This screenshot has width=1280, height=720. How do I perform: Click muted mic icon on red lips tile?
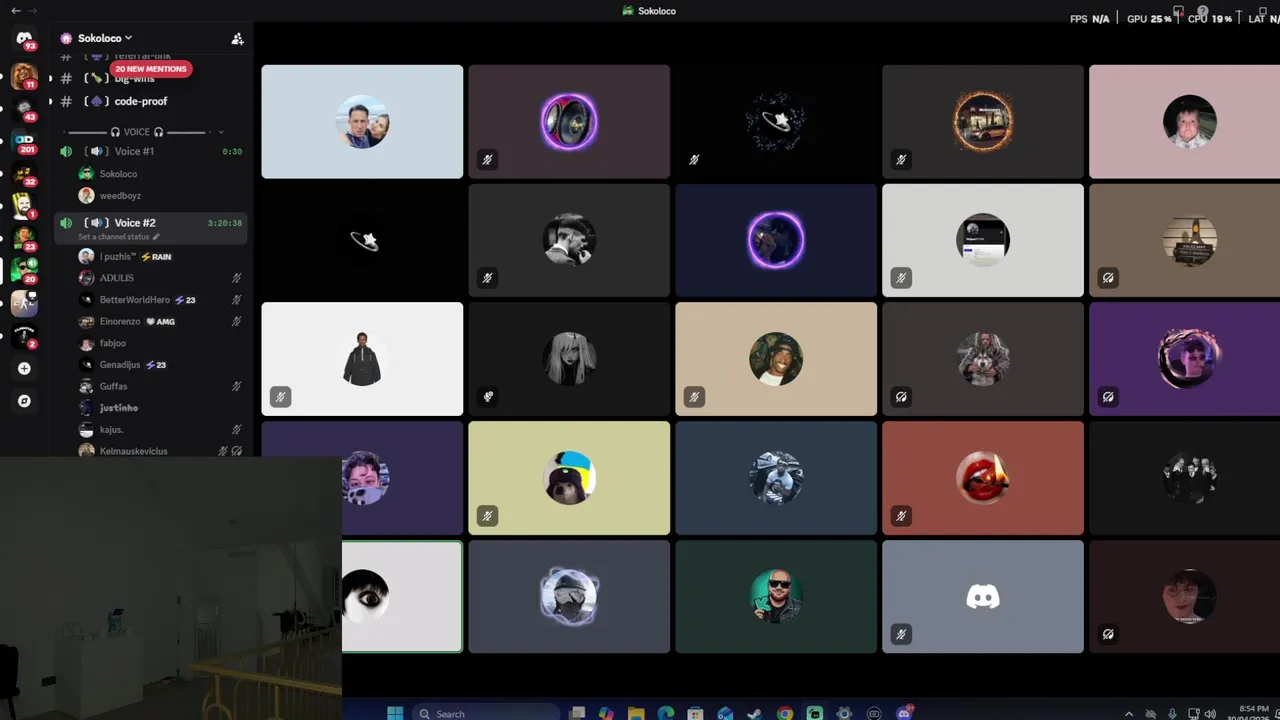point(901,516)
